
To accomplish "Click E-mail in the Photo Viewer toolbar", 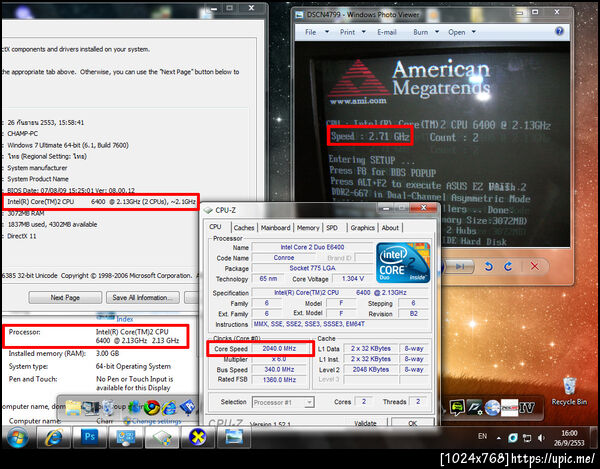I will pos(386,32).
